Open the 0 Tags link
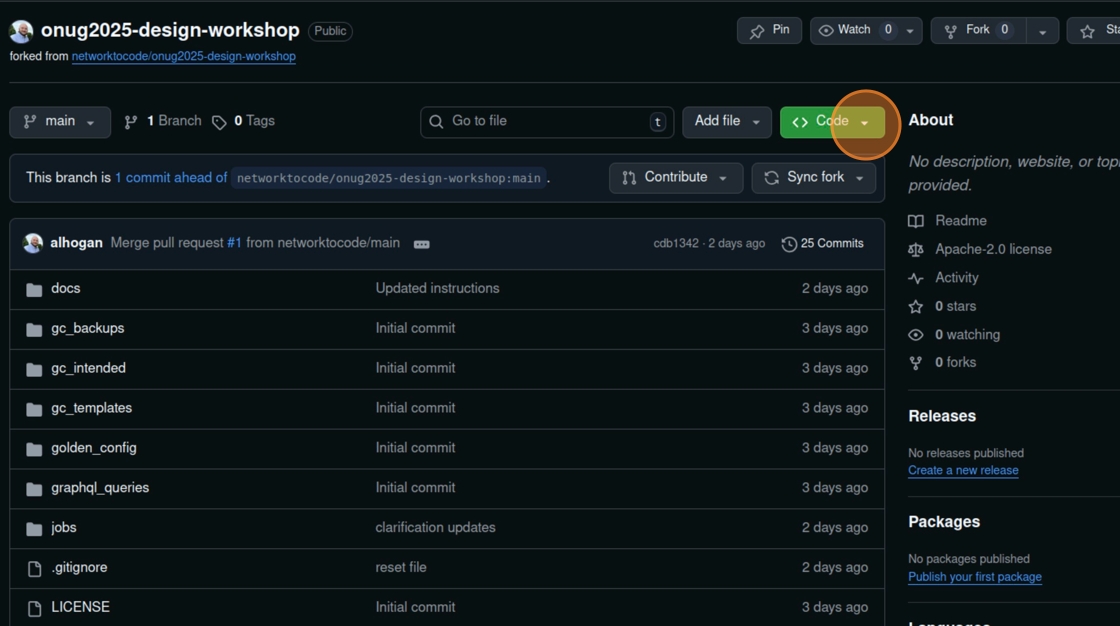Screen dimensions: 1120x626 pos(244,121)
